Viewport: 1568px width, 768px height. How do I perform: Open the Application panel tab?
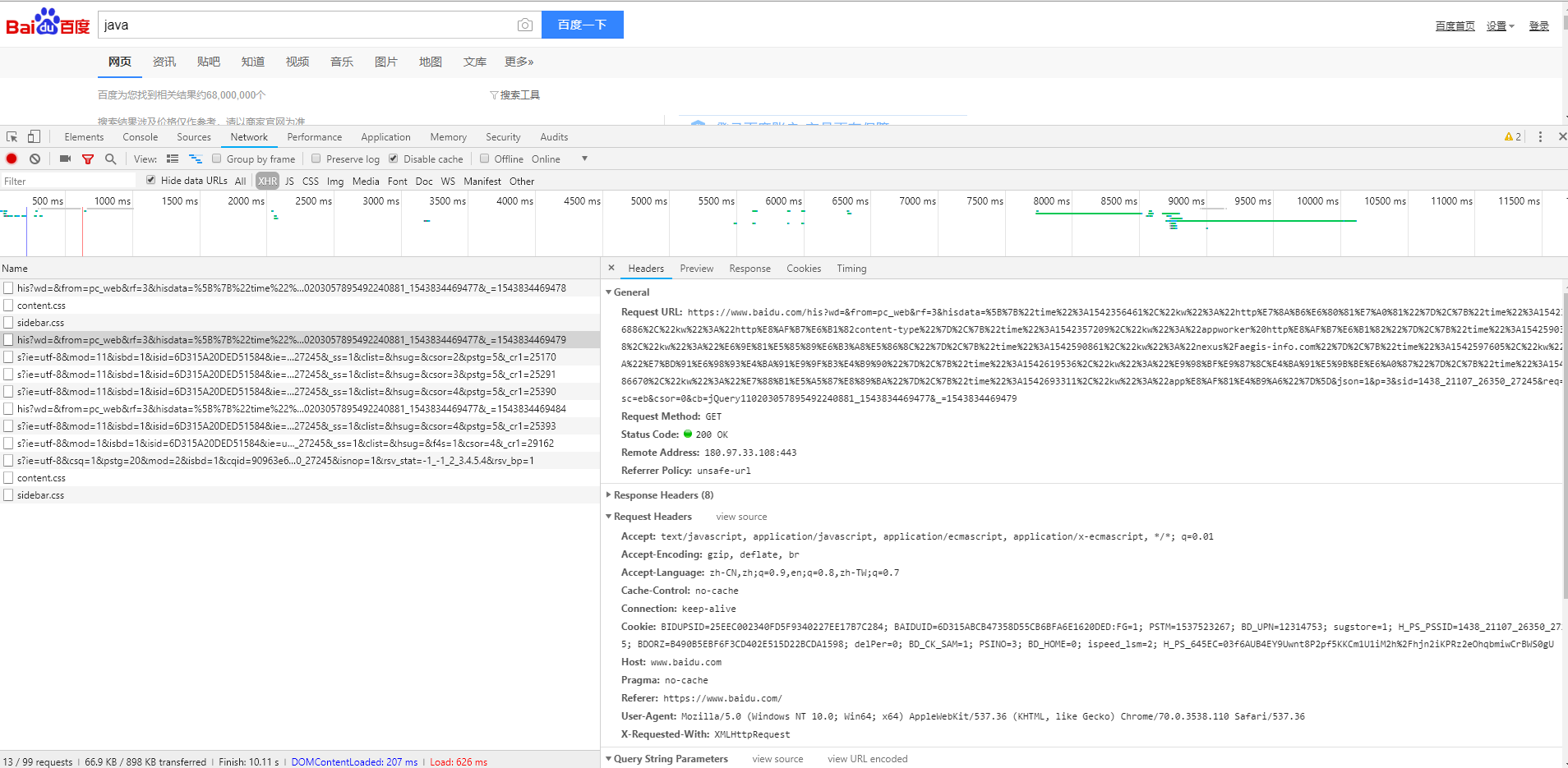coord(385,137)
